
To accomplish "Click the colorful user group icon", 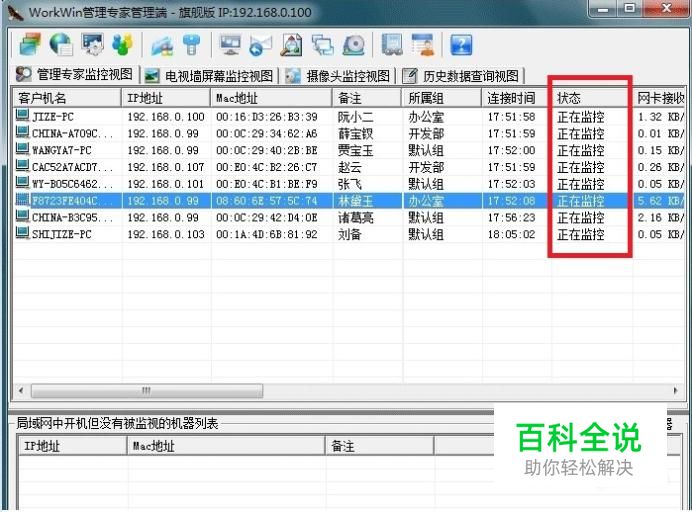I will [x=123, y=45].
